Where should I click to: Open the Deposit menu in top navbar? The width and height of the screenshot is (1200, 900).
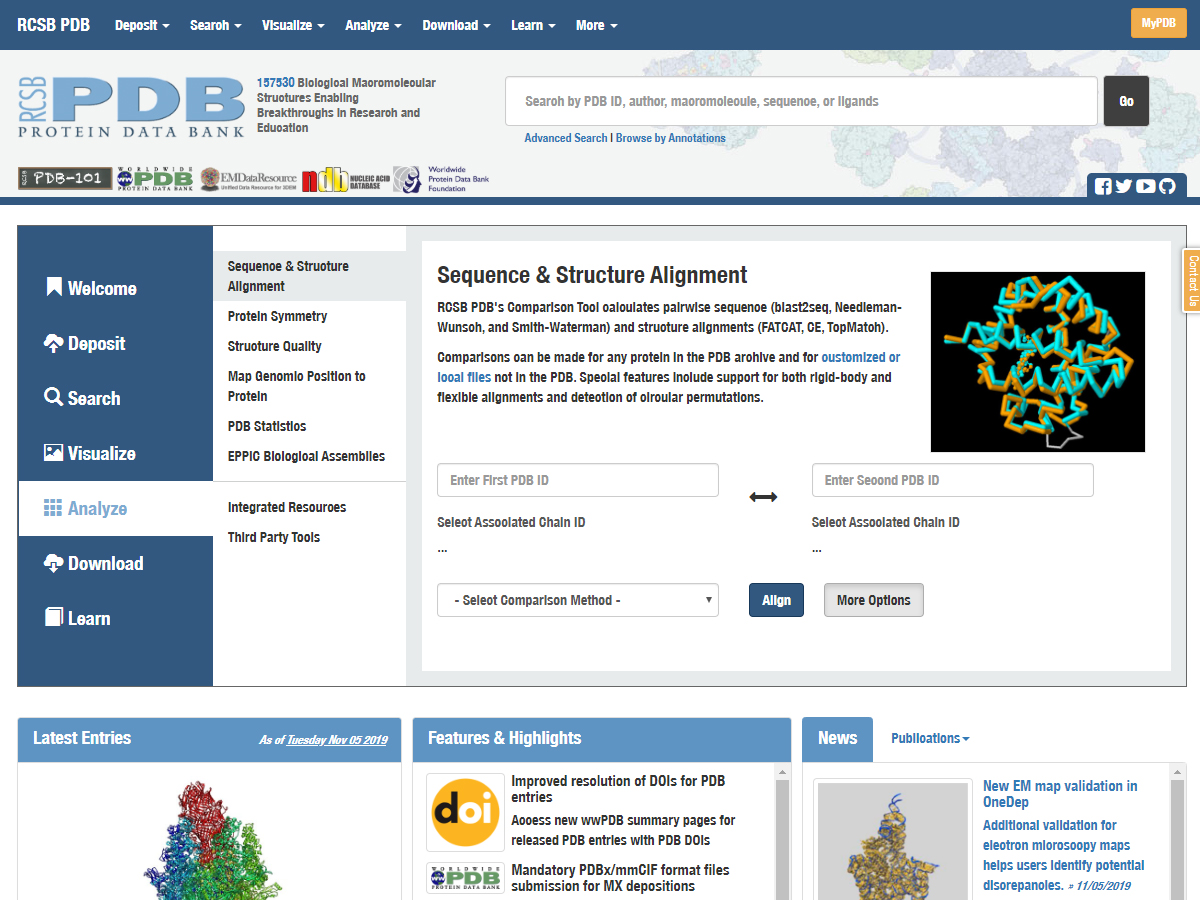click(142, 25)
